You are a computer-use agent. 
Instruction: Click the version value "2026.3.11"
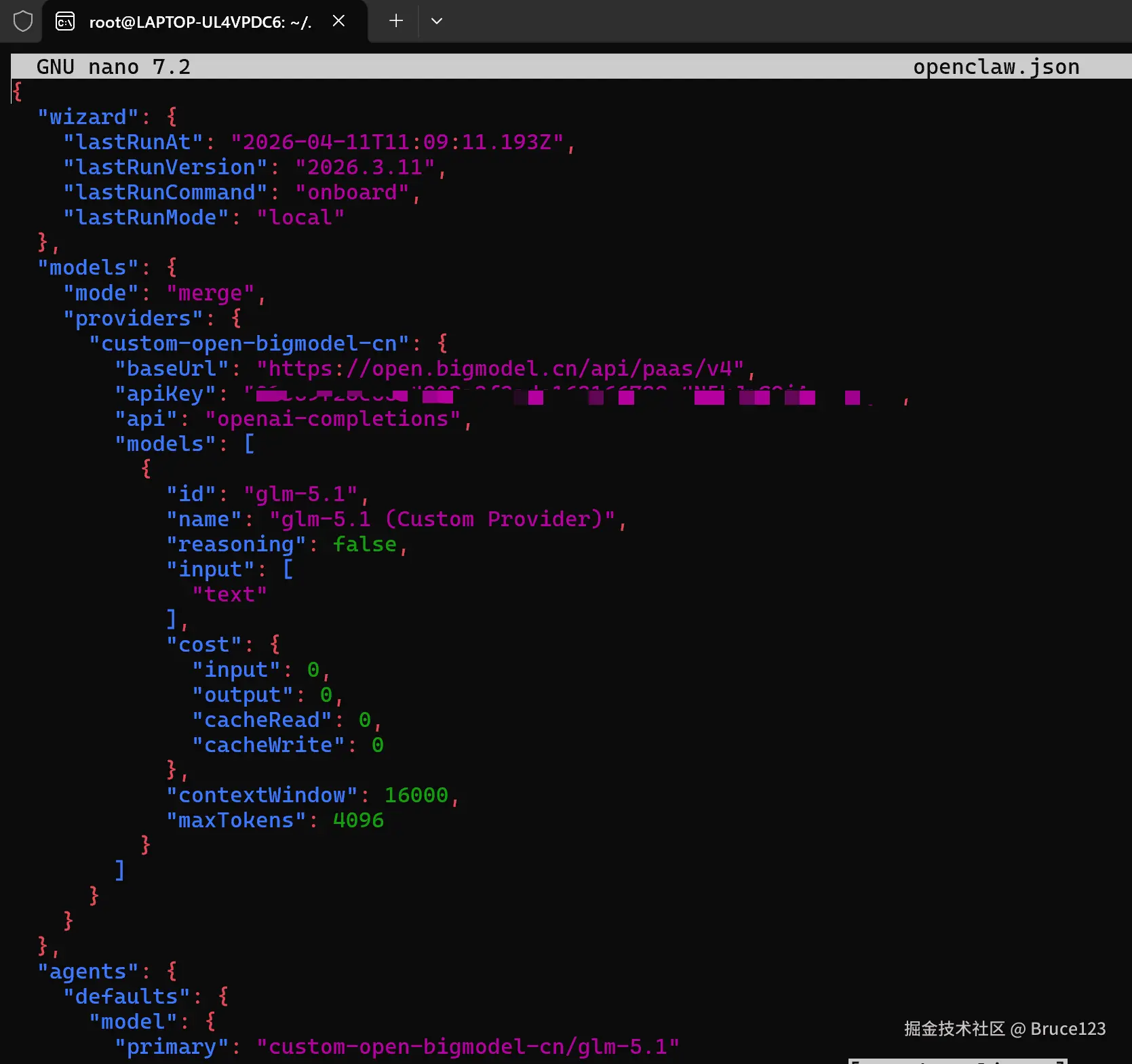tap(365, 167)
